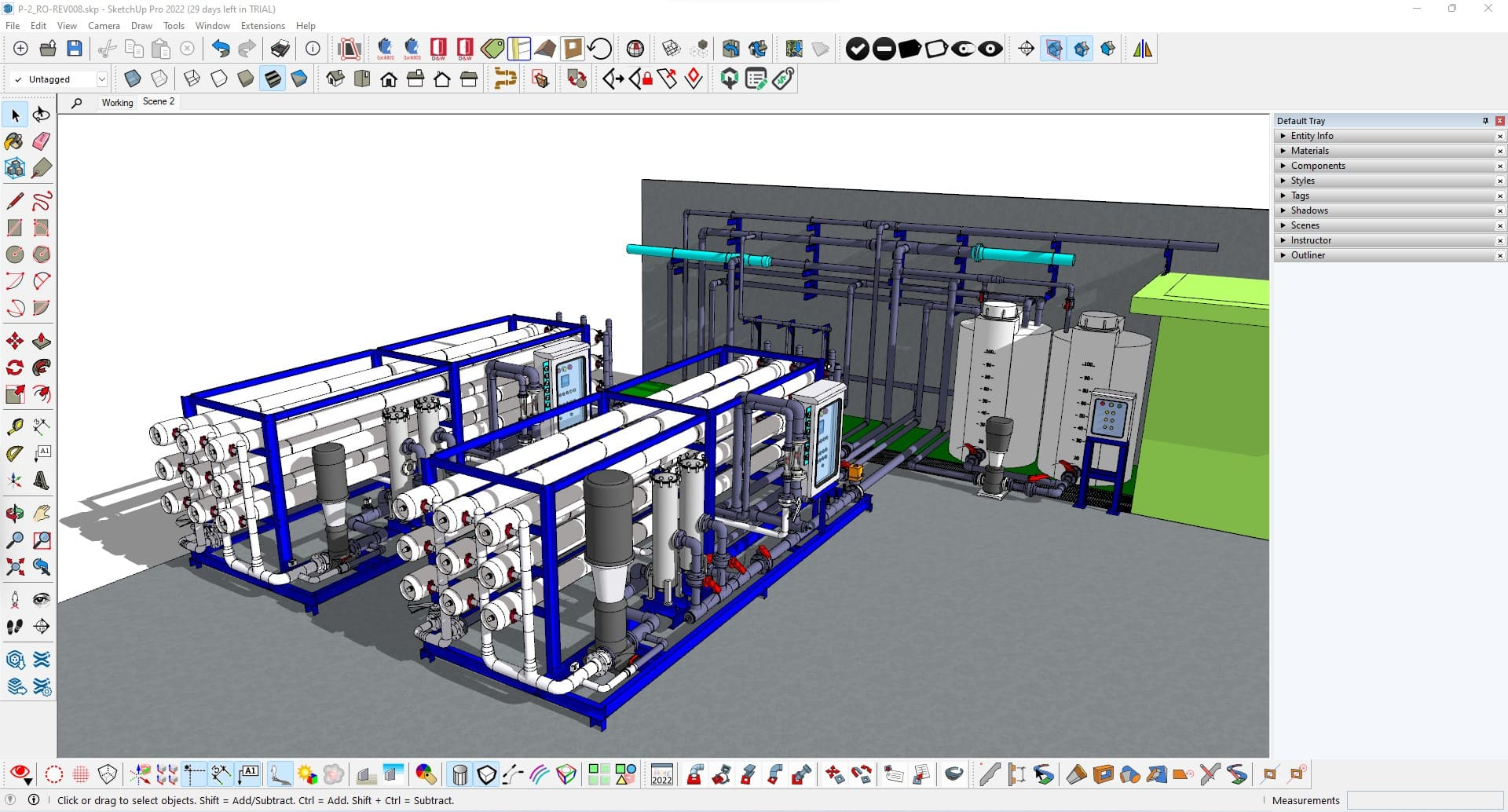Choose the Paint Bucket tool
This screenshot has height=812, width=1508.
[x=15, y=141]
